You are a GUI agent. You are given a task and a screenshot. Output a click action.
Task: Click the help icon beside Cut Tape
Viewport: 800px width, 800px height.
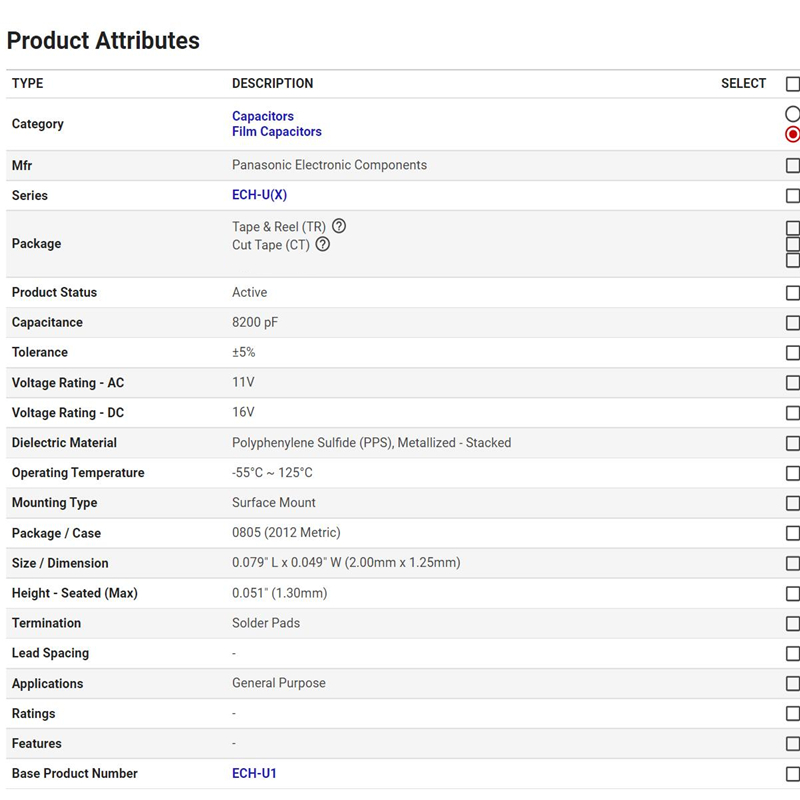tap(322, 244)
